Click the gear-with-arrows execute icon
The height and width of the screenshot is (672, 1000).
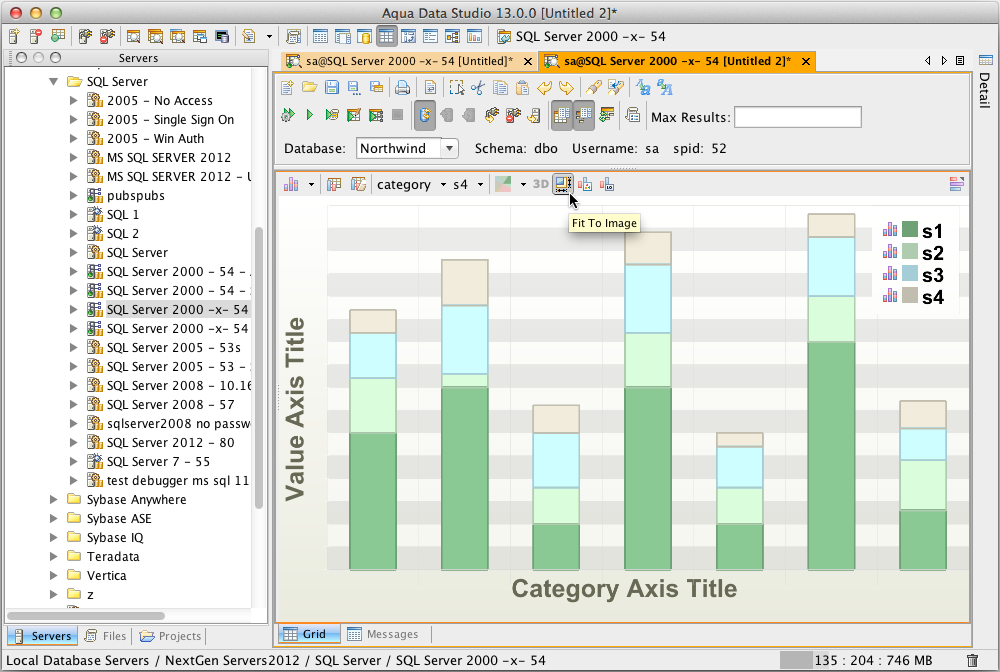click(x=288, y=115)
